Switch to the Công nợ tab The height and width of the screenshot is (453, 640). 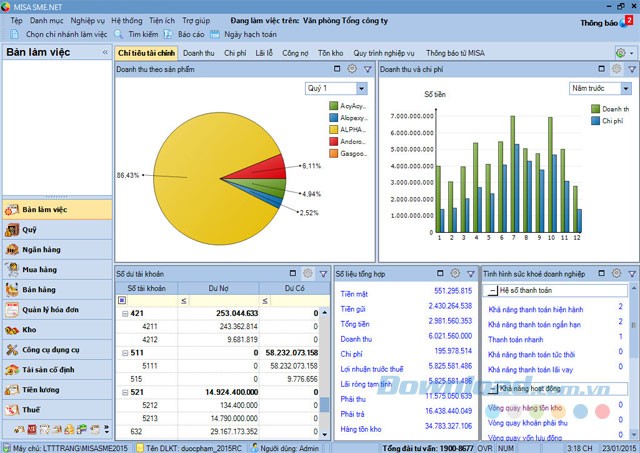[x=295, y=52]
